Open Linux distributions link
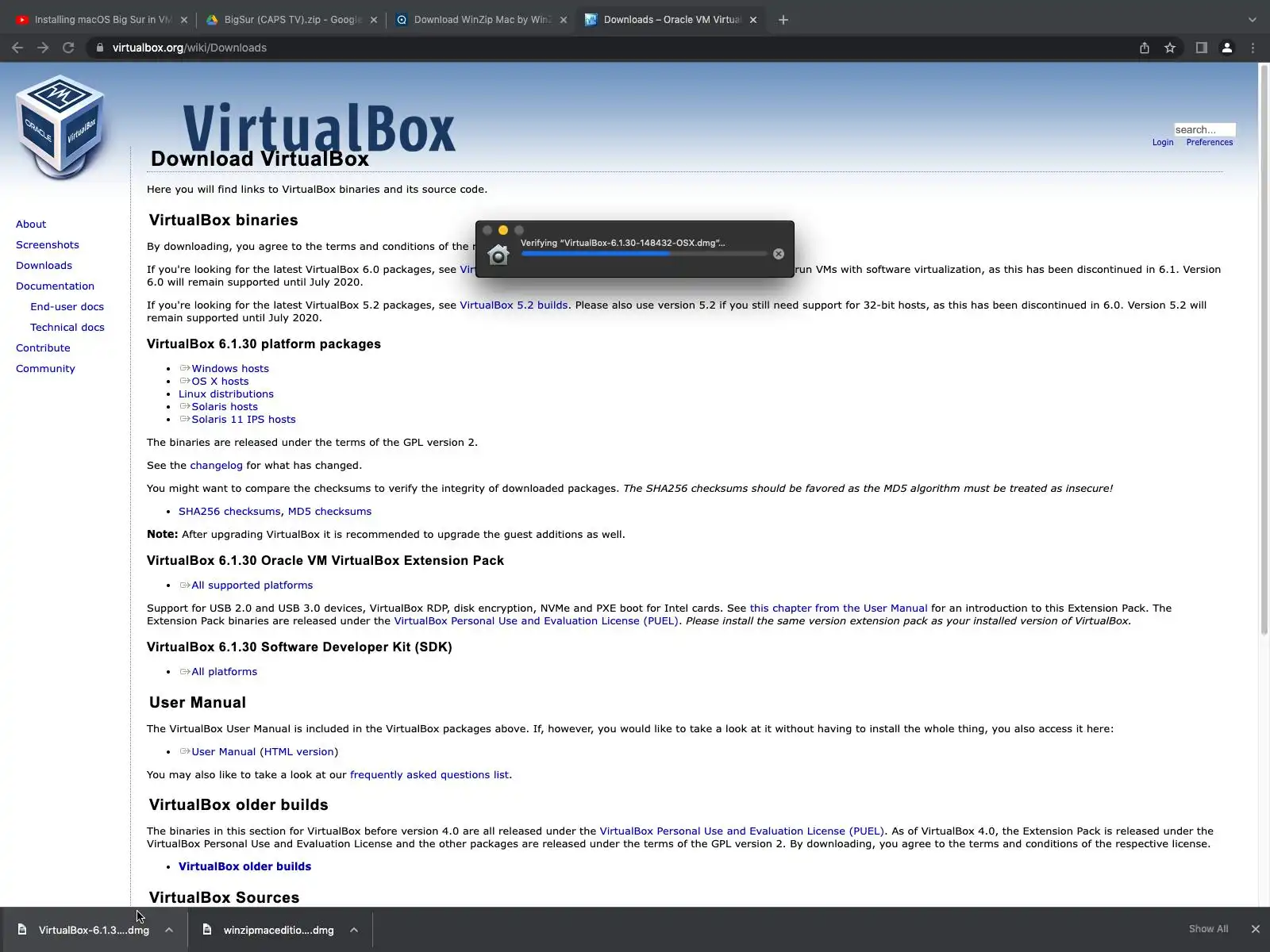Image resolution: width=1270 pixels, height=952 pixels. pyautogui.click(x=226, y=394)
